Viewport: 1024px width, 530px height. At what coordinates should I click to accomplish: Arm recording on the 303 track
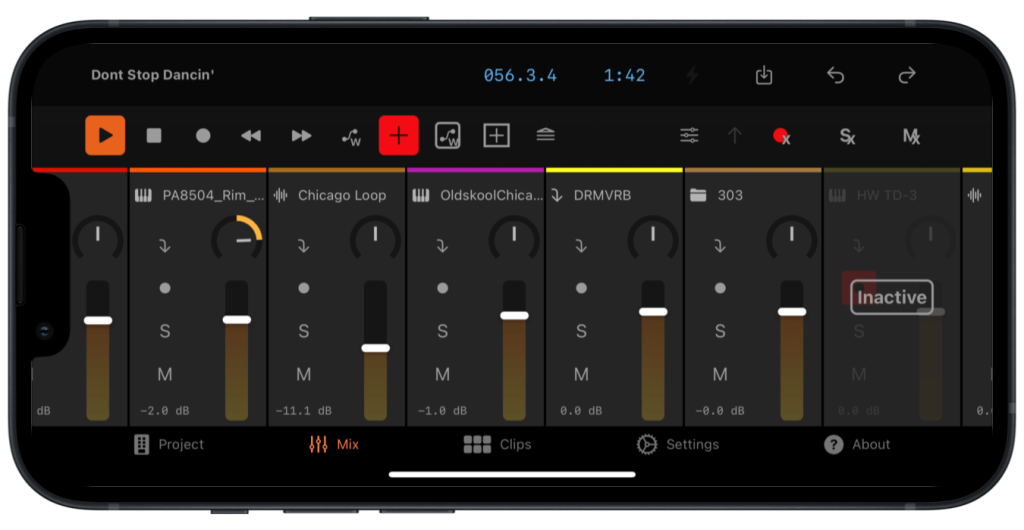(x=720, y=288)
